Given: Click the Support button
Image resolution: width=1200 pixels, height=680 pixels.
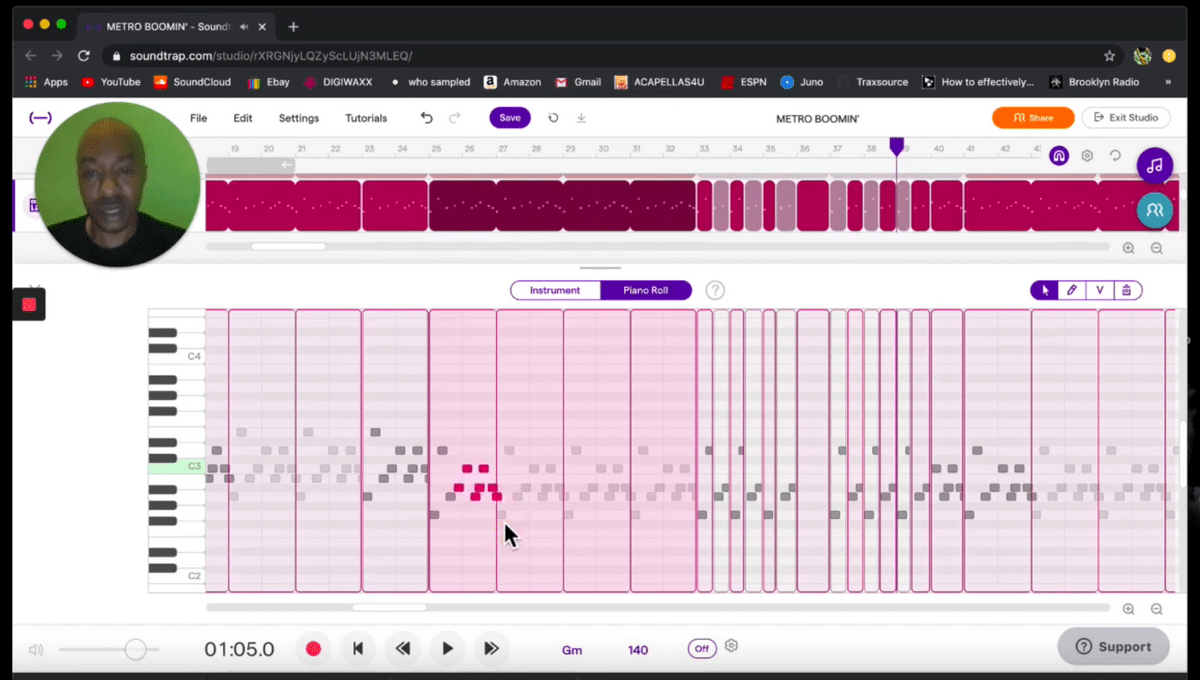Looking at the screenshot, I should 1113,647.
